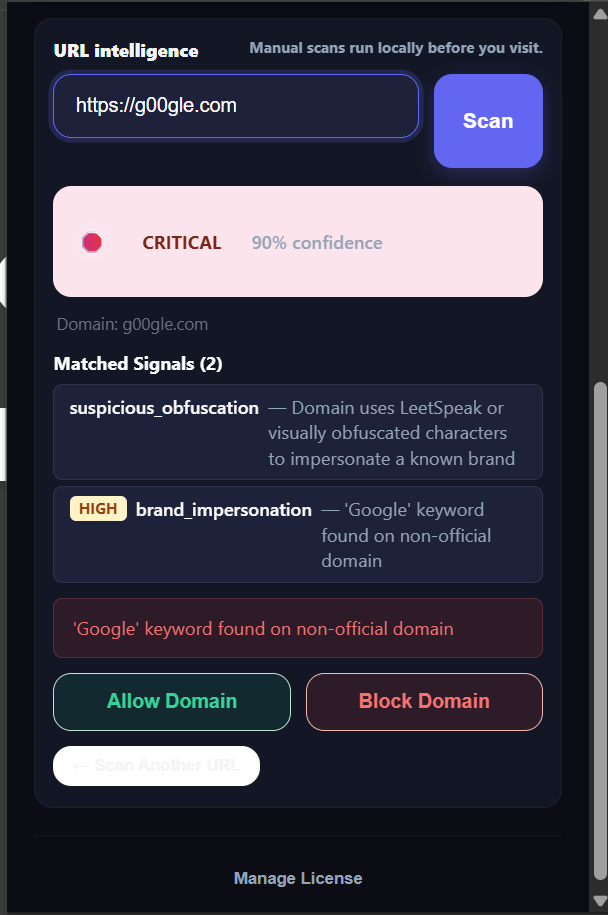Click the 'Manual scans run locally' note
608x915 pixels.
coord(396,48)
